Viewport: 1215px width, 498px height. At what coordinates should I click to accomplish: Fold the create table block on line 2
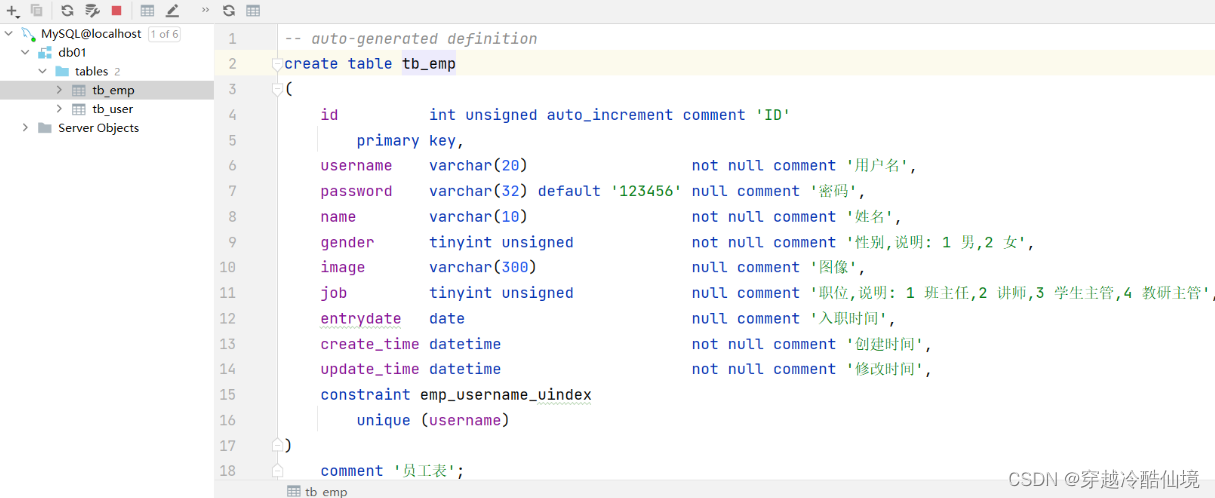tap(277, 64)
